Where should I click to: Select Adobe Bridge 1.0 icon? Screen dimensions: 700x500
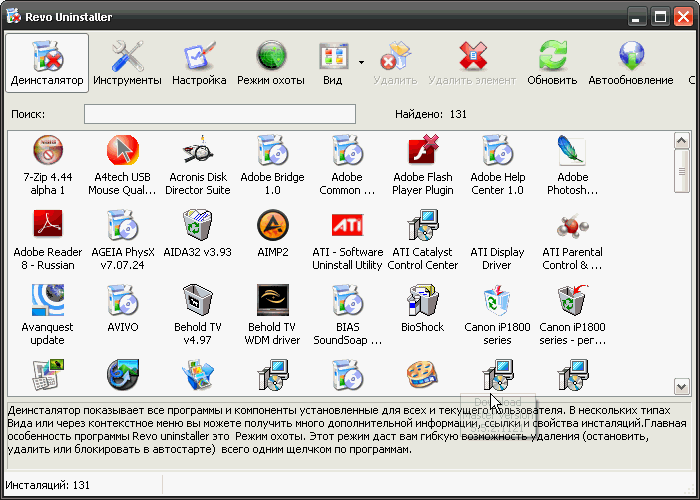272,150
